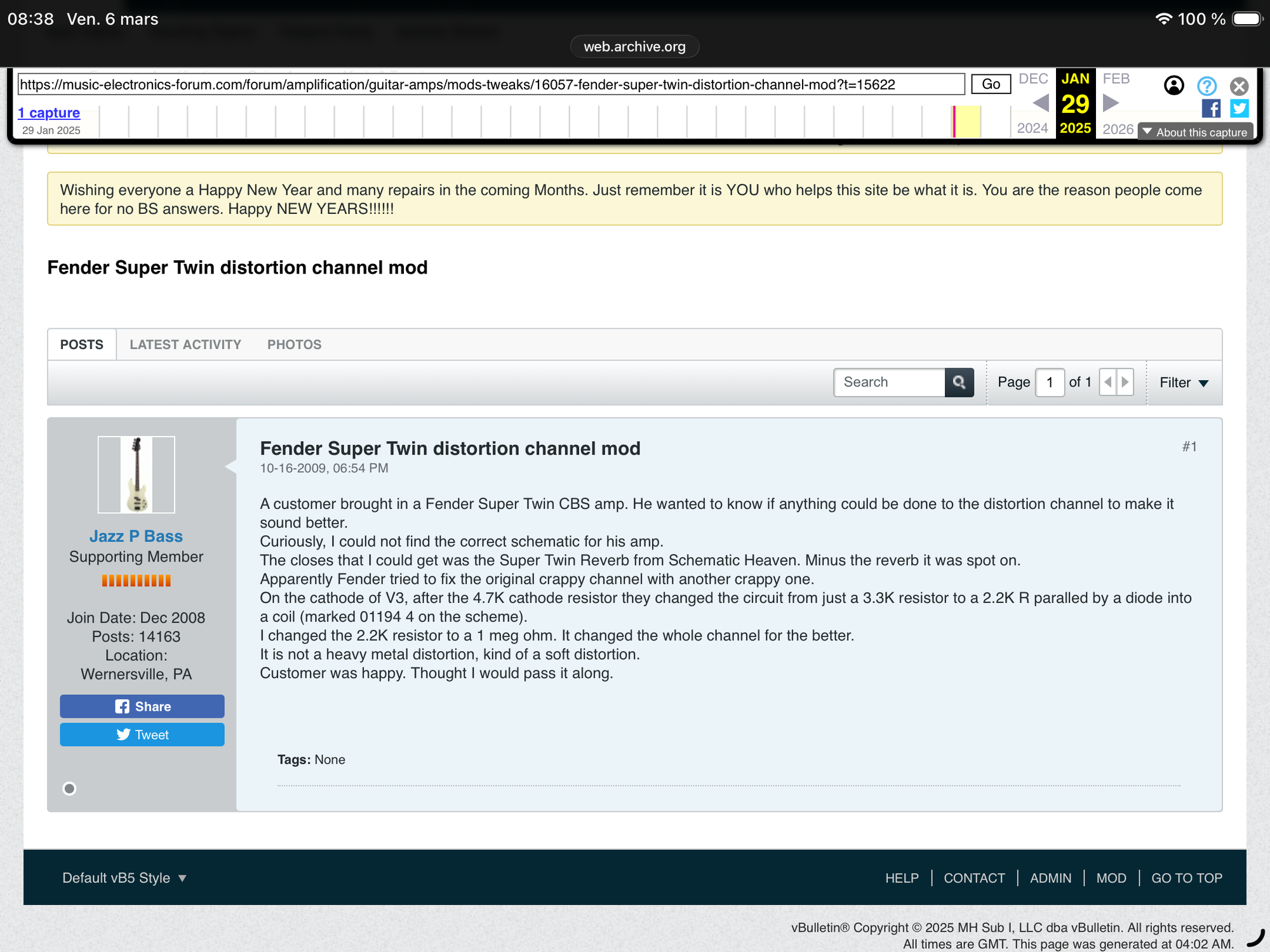Image resolution: width=1270 pixels, height=952 pixels.
Task: Click the post title in post #1
Action: tap(450, 448)
